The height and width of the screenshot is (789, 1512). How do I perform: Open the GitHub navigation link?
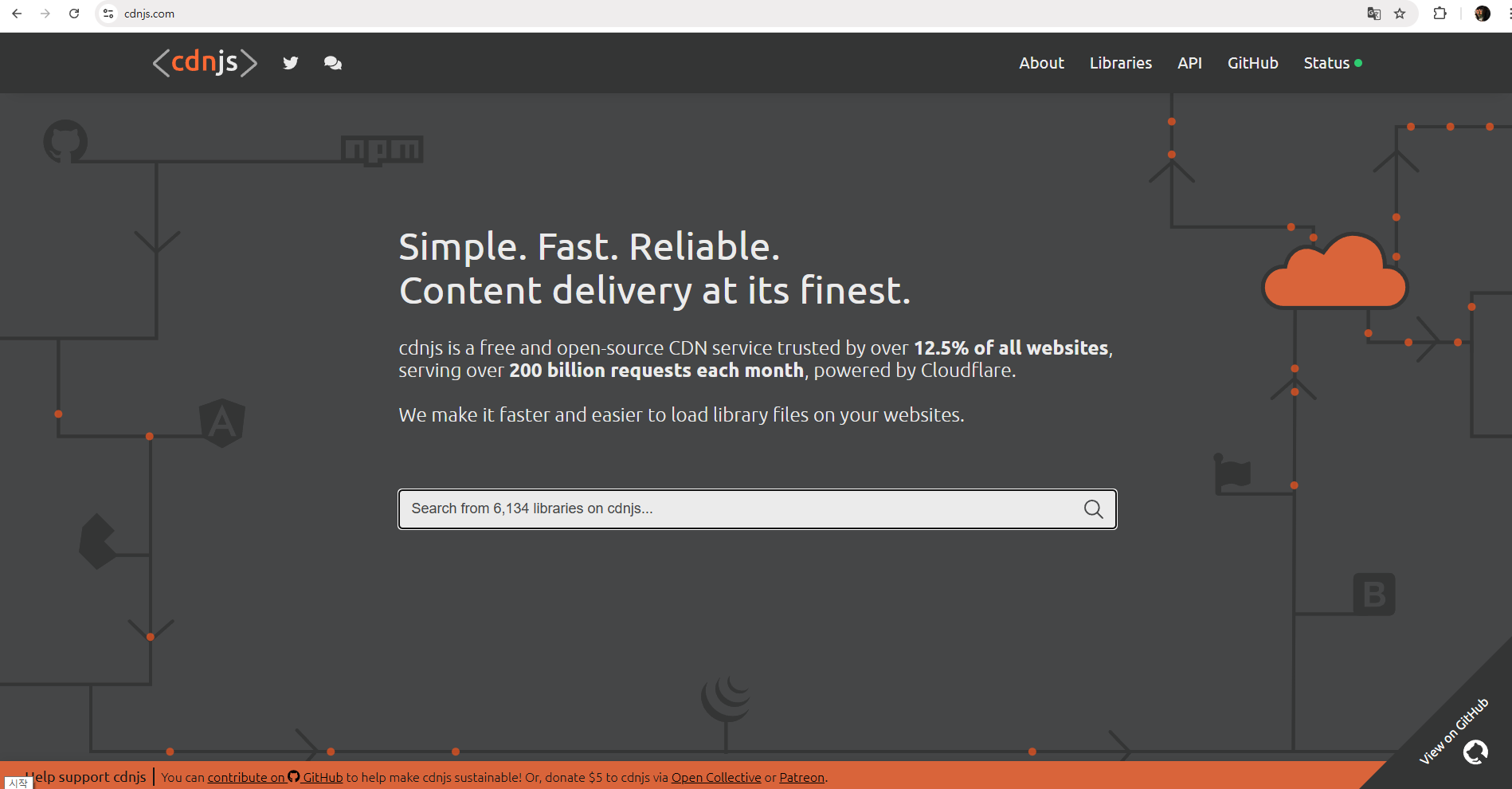[1252, 63]
